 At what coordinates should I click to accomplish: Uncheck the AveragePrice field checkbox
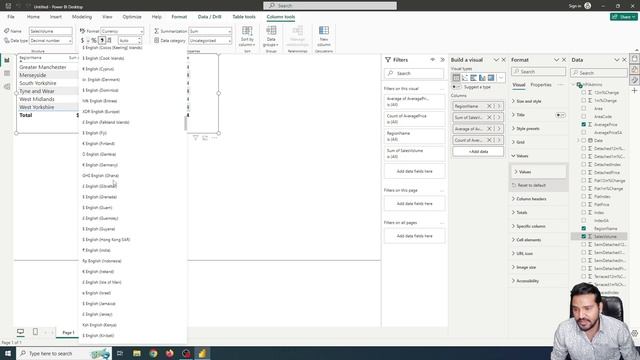(x=584, y=124)
